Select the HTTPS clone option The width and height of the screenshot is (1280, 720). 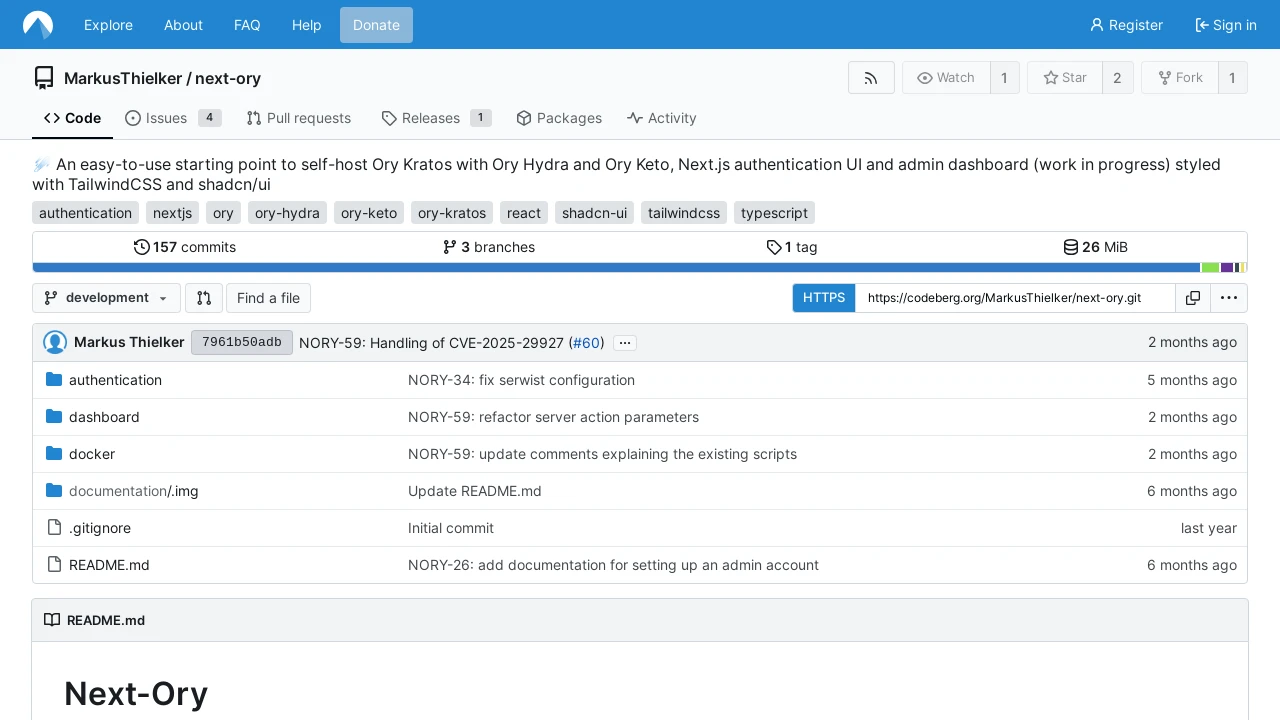824,298
